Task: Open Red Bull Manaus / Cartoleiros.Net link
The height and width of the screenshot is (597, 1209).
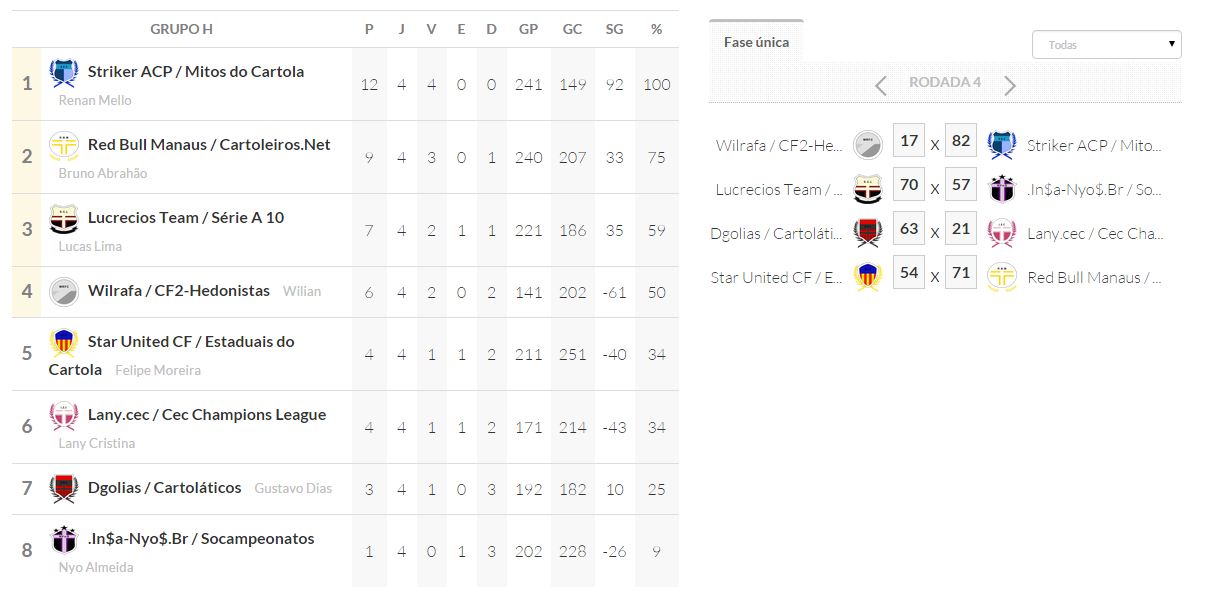Action: pyautogui.click(x=208, y=145)
